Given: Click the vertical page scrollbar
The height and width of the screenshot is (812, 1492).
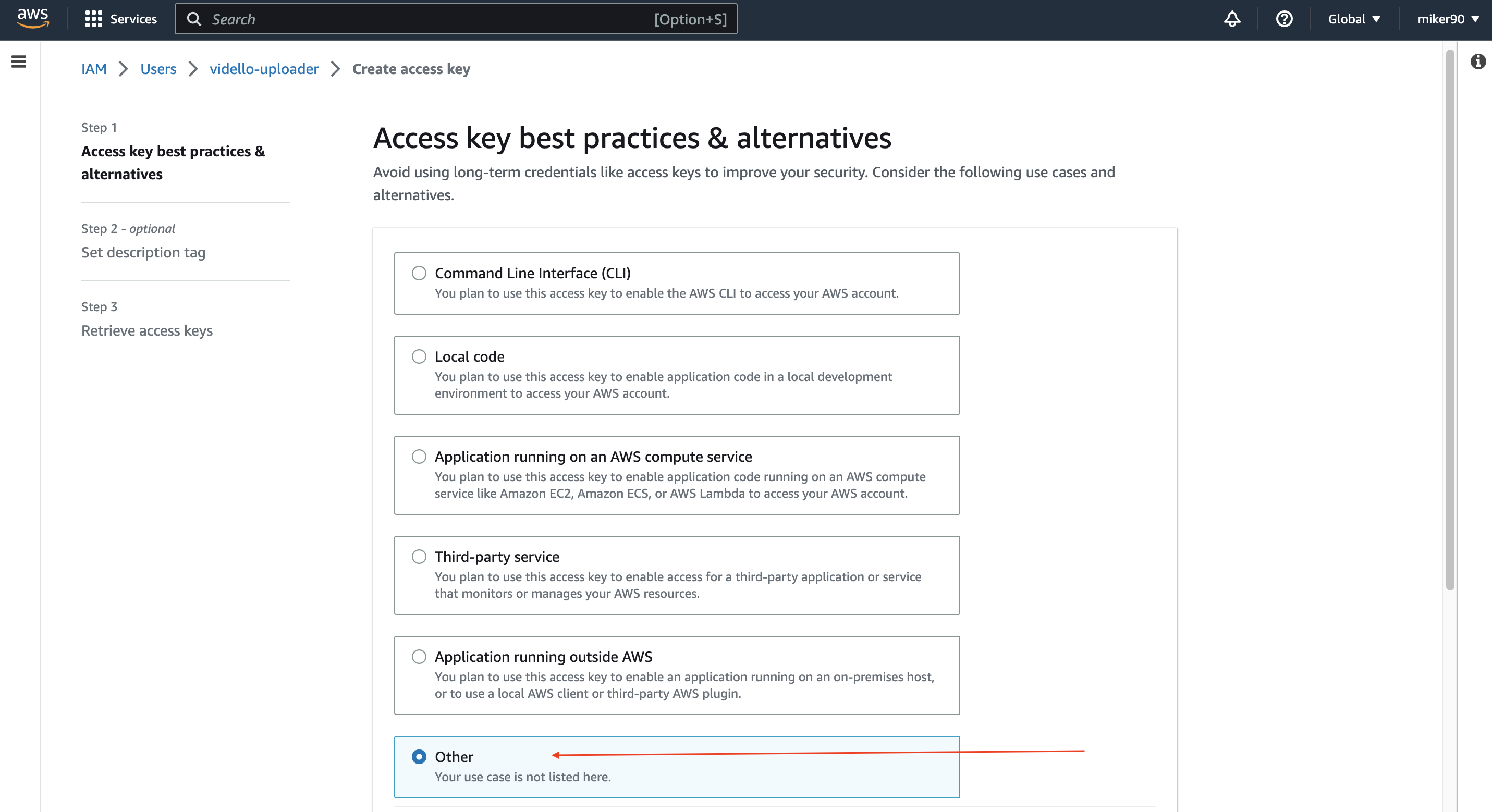Looking at the screenshot, I should pyautogui.click(x=1450, y=319).
